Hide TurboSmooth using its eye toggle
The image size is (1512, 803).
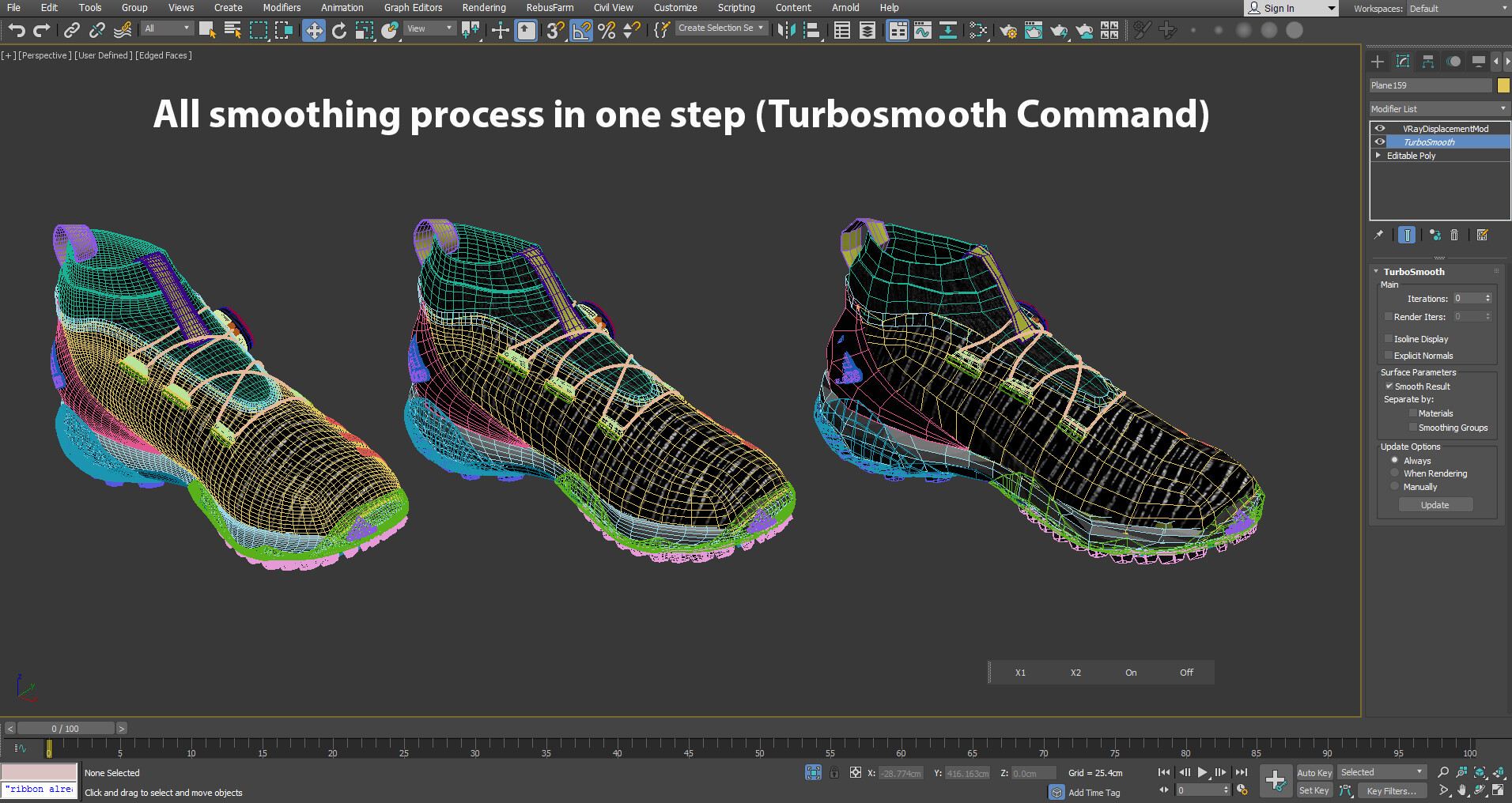[x=1381, y=141]
